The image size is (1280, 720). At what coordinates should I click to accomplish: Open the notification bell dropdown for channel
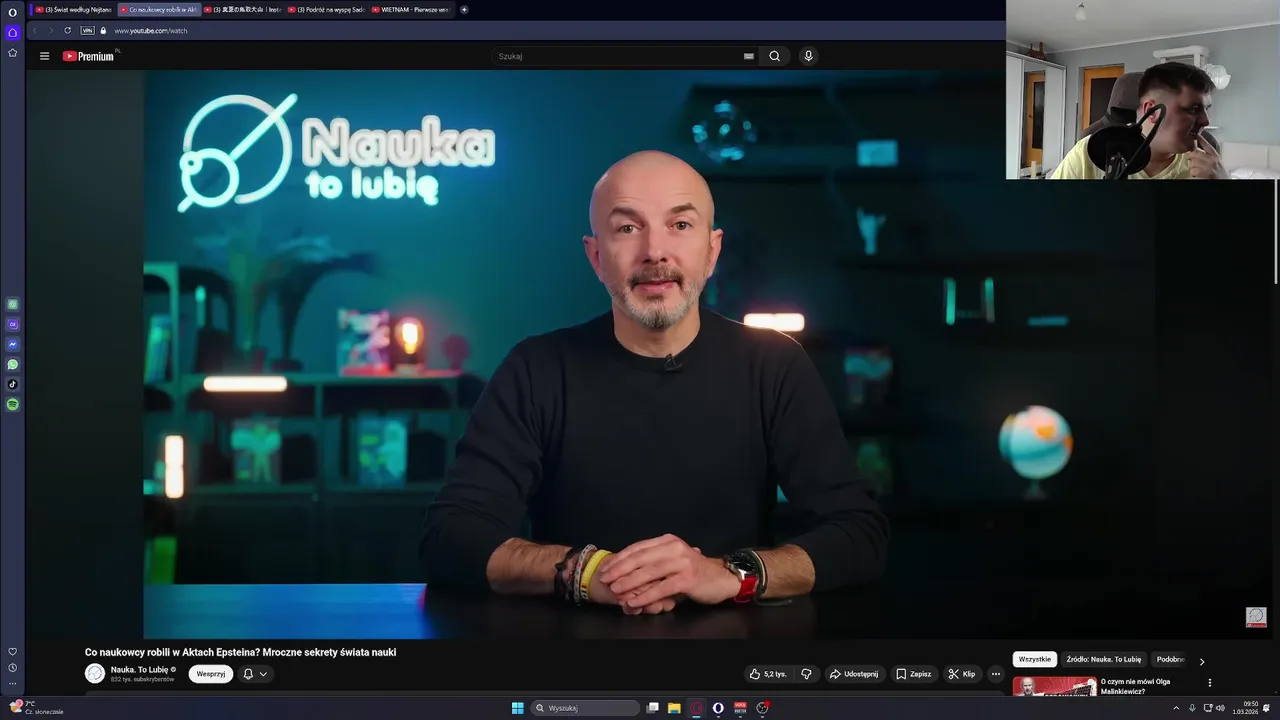(x=255, y=674)
